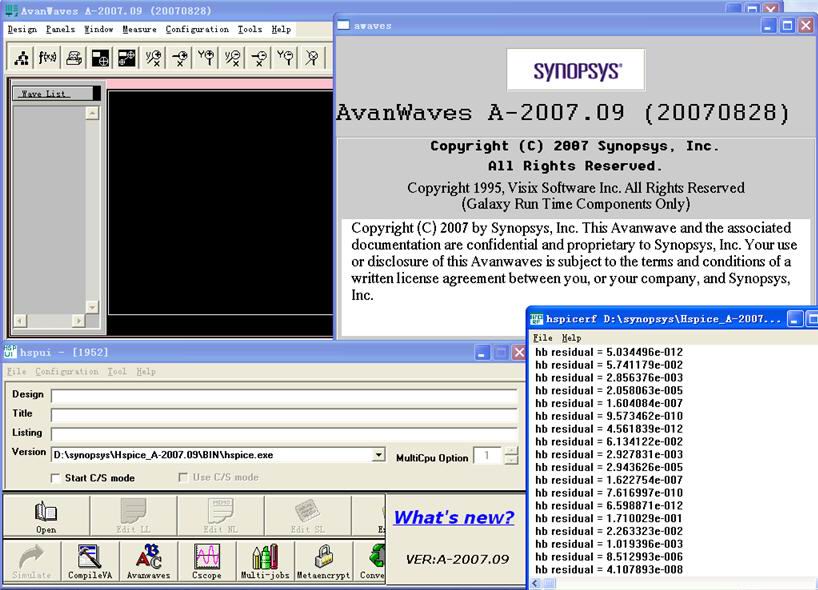Launch CompileVA tool
The width and height of the screenshot is (818, 590).
90,561
